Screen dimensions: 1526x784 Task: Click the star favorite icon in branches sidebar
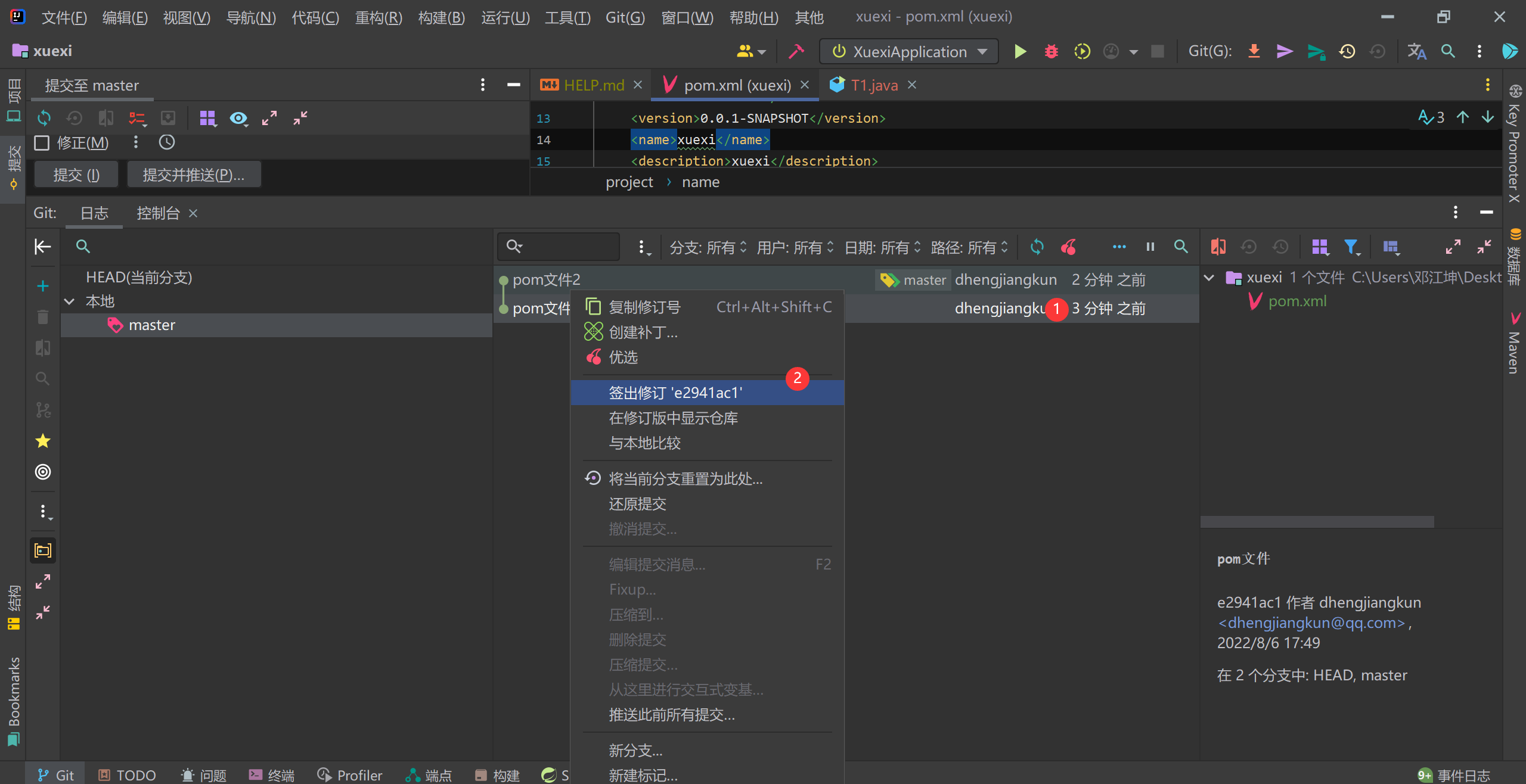[x=43, y=441]
